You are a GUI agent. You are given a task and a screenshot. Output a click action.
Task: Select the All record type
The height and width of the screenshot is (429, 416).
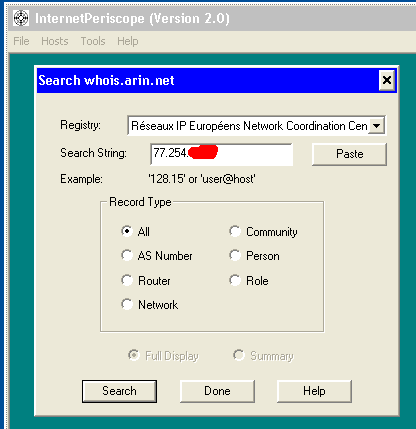[x=135, y=231]
